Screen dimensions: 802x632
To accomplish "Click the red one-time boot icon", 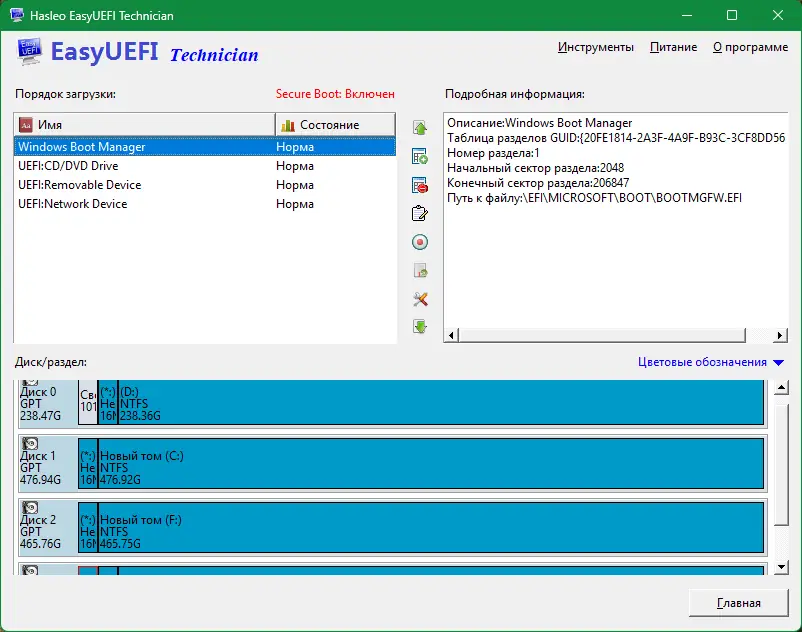I will (420, 242).
